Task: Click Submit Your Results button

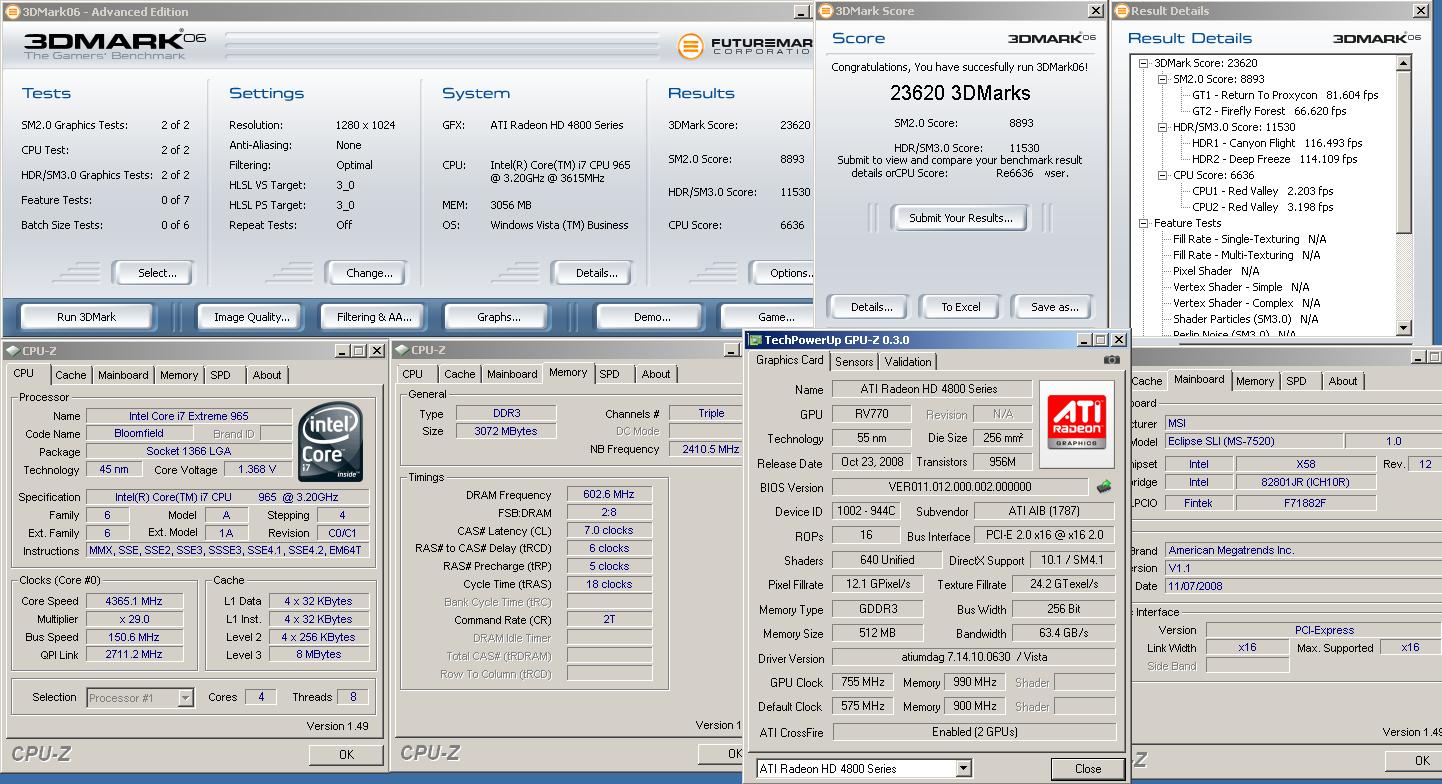Action: 960,218
